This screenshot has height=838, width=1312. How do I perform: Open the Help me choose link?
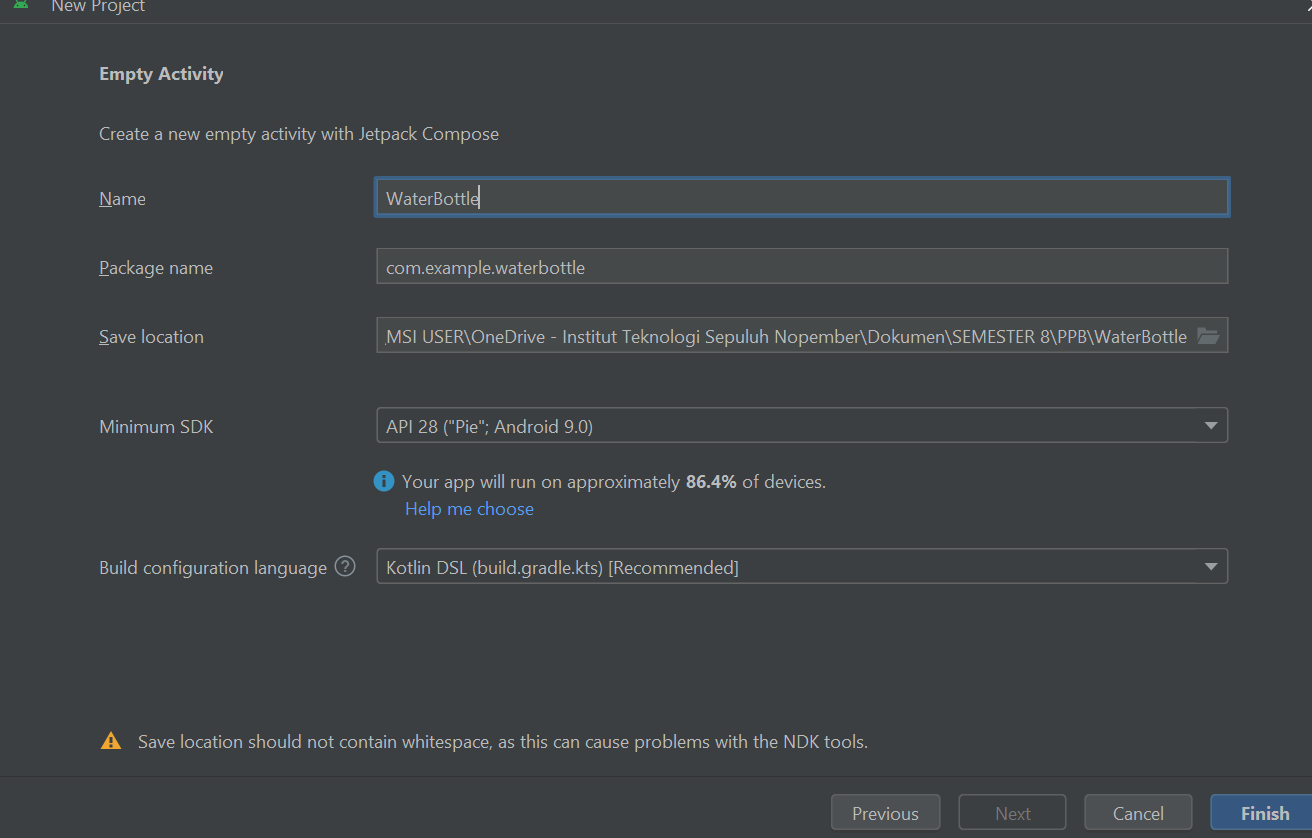469,509
